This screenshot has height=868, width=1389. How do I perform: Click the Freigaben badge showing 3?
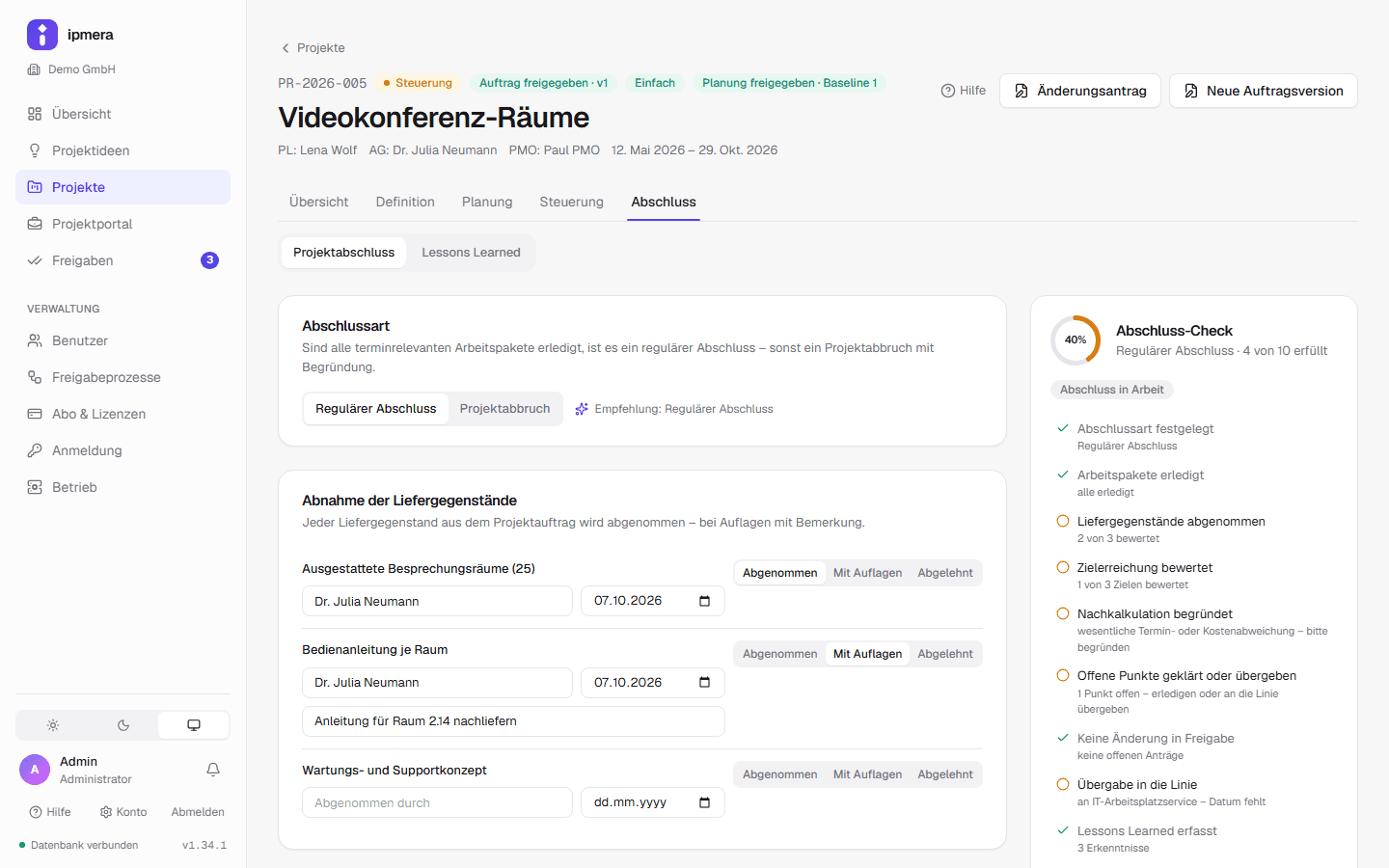coord(209,260)
